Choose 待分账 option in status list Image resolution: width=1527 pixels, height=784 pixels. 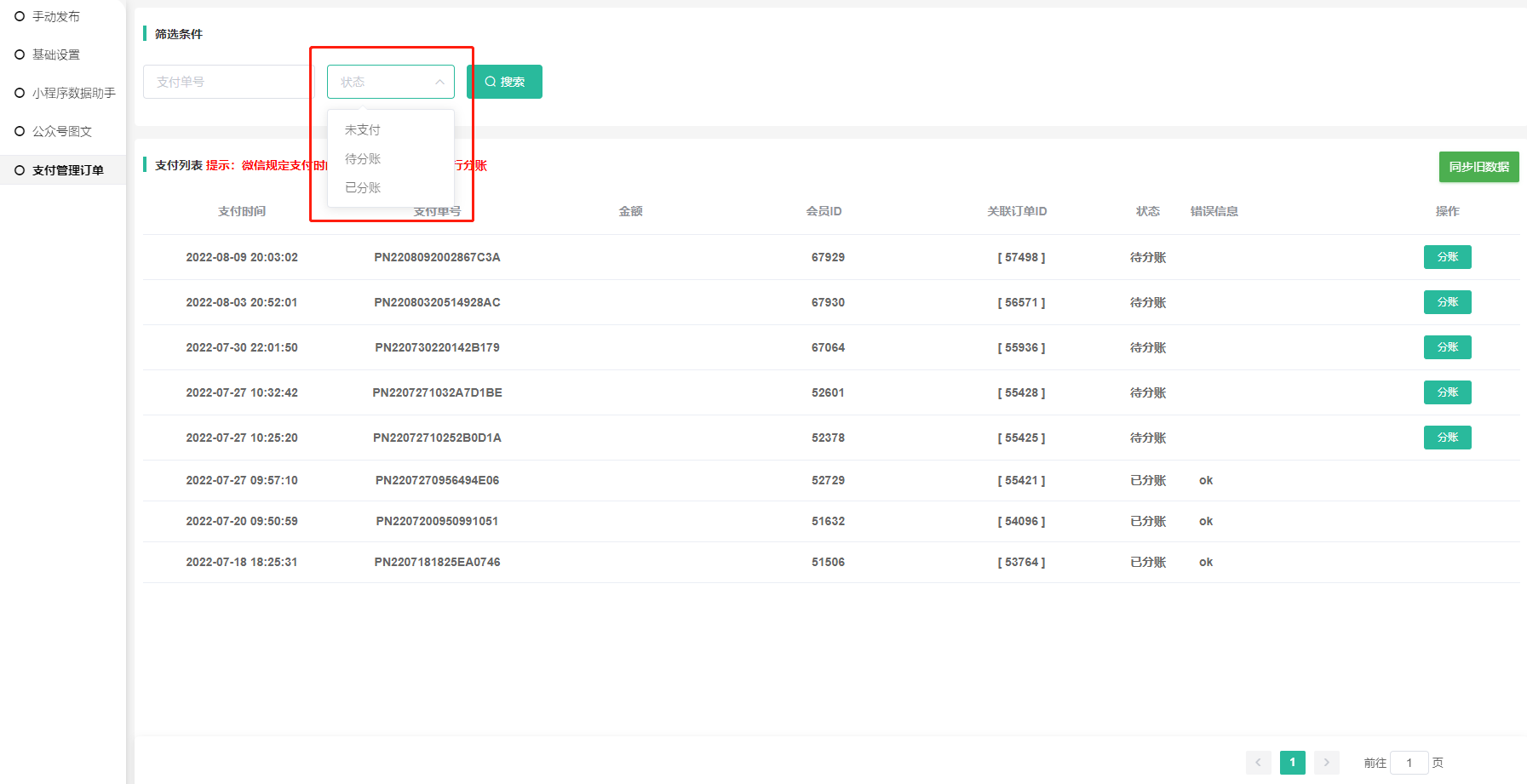pyautogui.click(x=363, y=159)
